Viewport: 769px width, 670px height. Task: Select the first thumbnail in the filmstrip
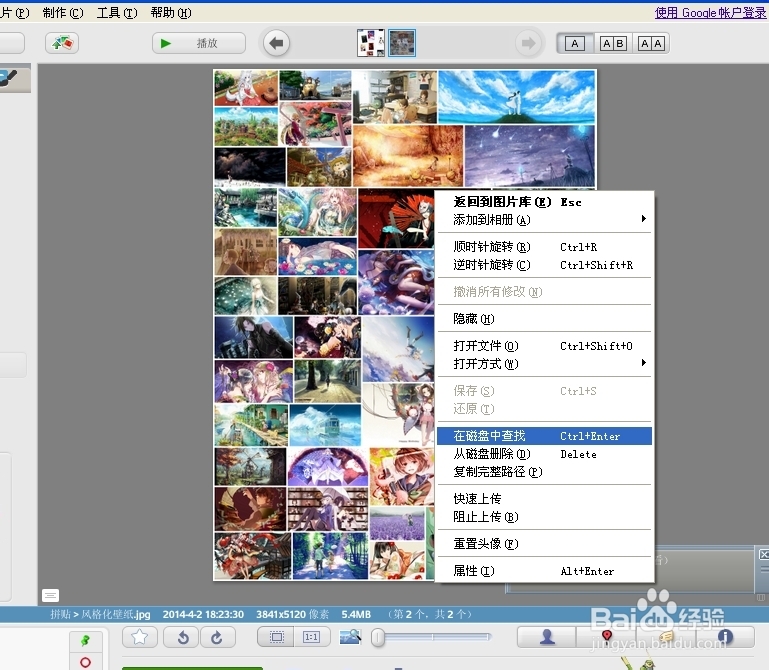click(371, 43)
